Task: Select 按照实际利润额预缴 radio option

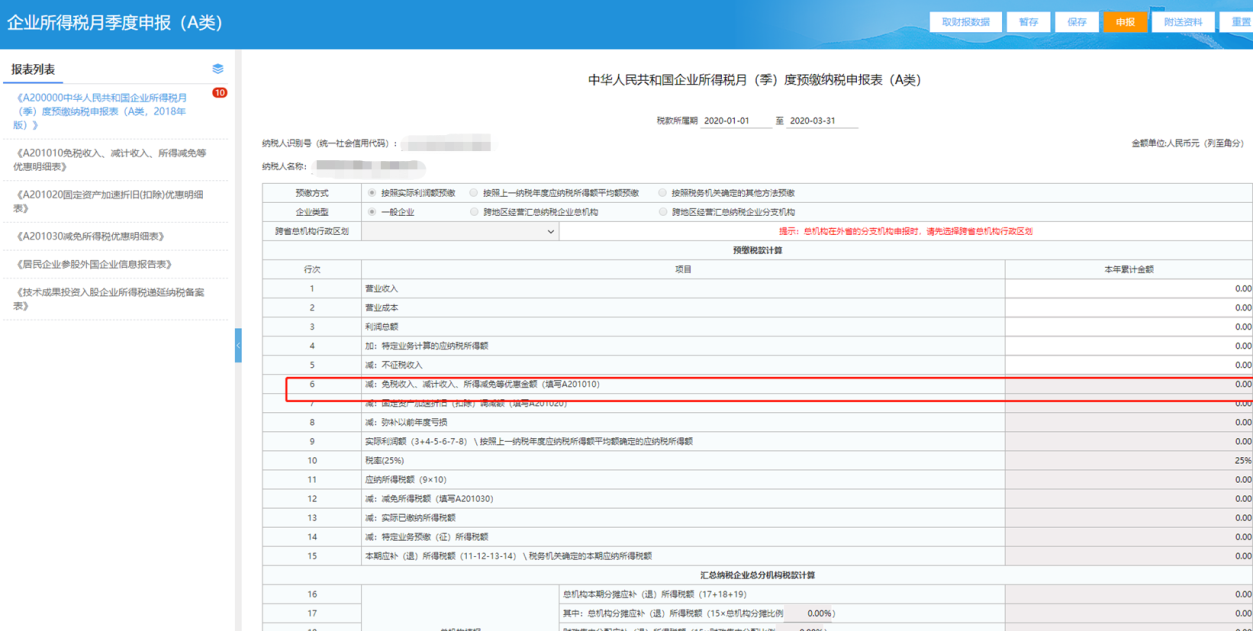Action: click(x=372, y=193)
